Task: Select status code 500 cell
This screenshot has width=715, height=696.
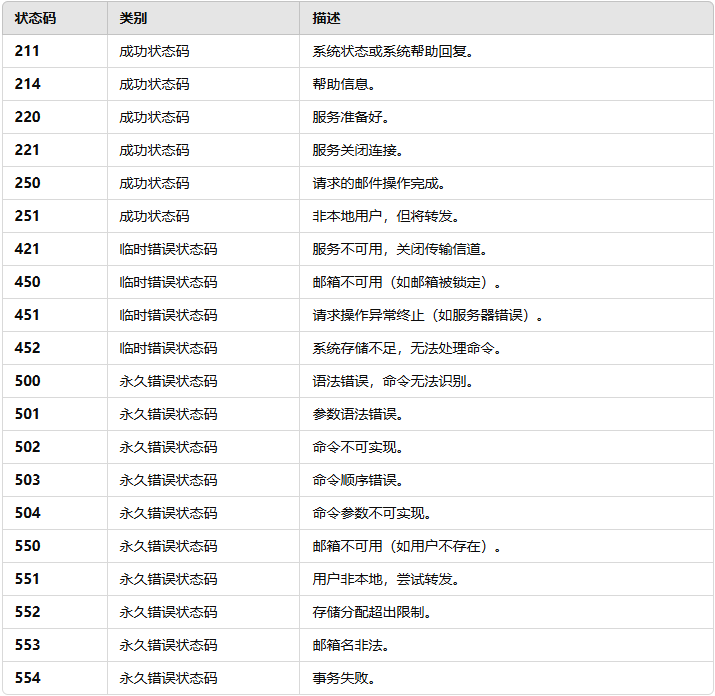Action: coord(28,381)
